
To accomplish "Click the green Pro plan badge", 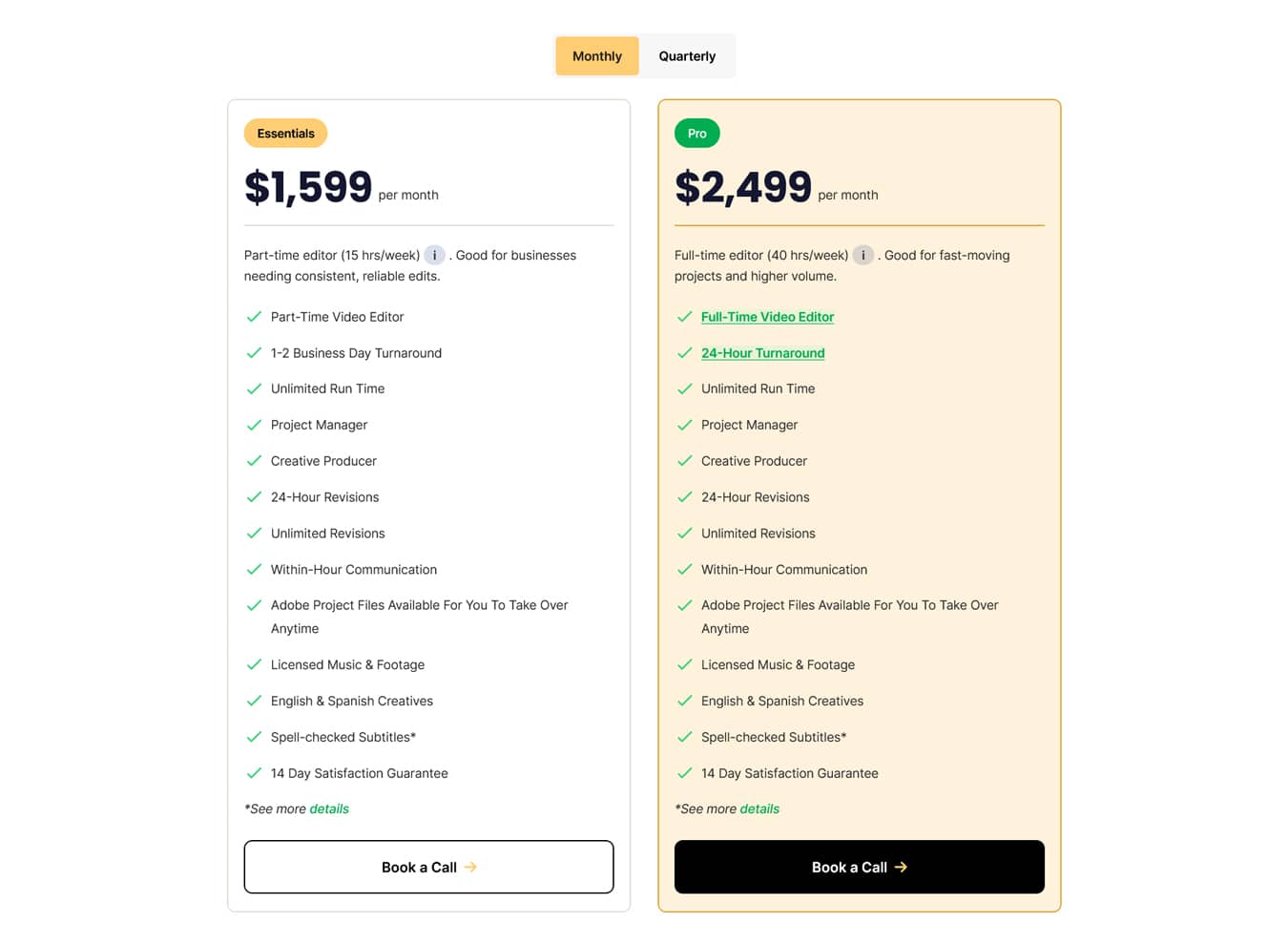I will (697, 134).
